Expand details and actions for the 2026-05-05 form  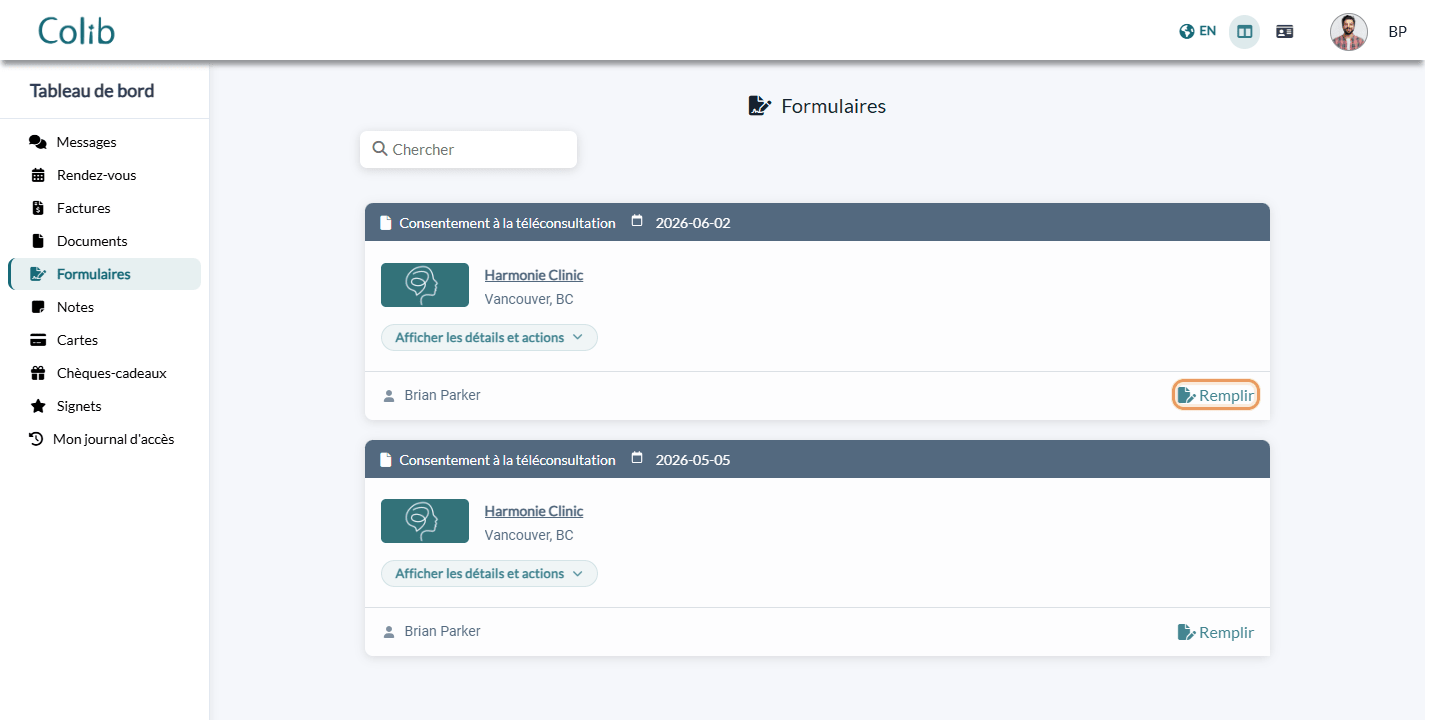pyautogui.click(x=489, y=574)
